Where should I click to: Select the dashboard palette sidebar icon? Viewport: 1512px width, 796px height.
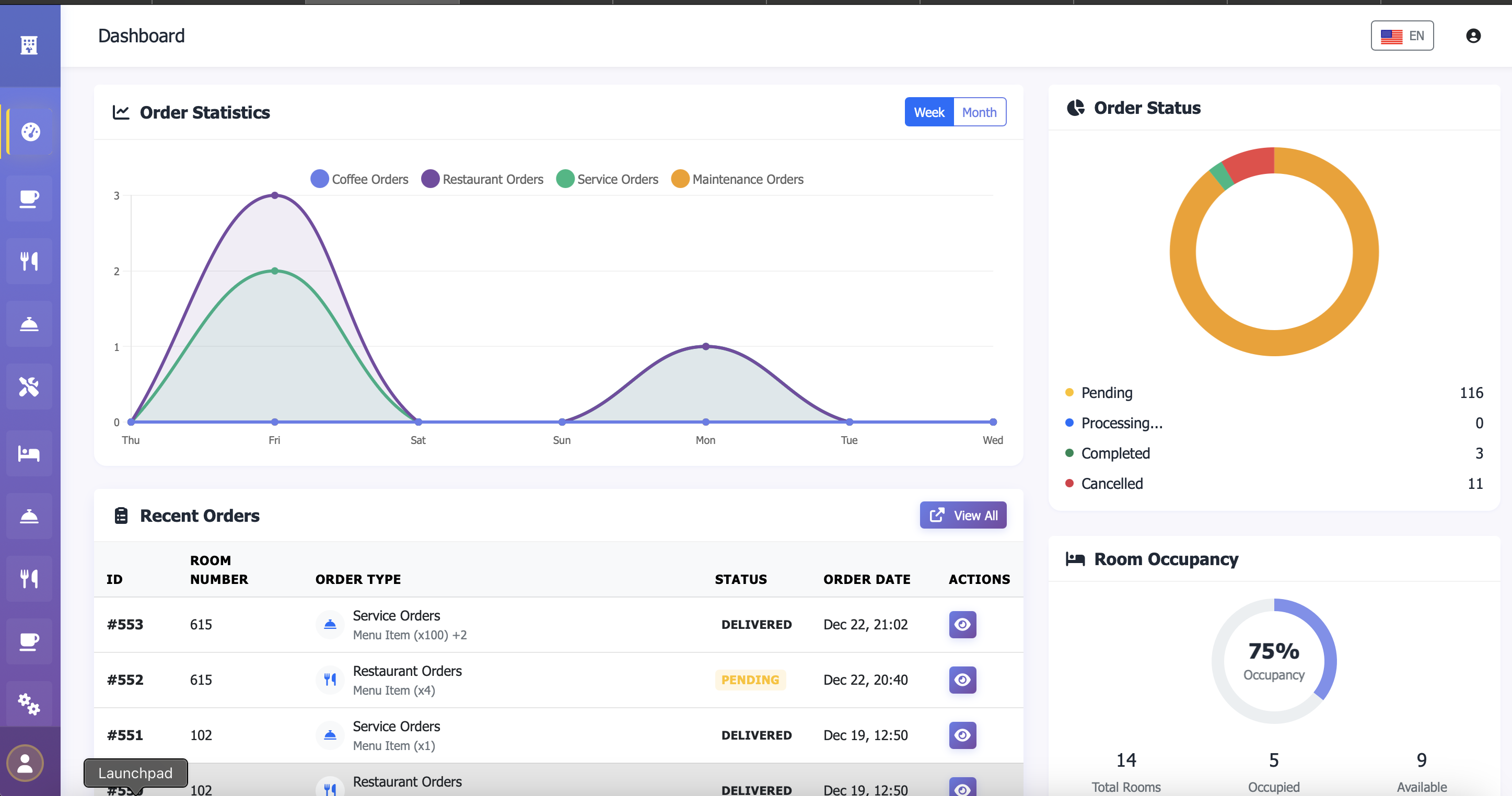30,132
